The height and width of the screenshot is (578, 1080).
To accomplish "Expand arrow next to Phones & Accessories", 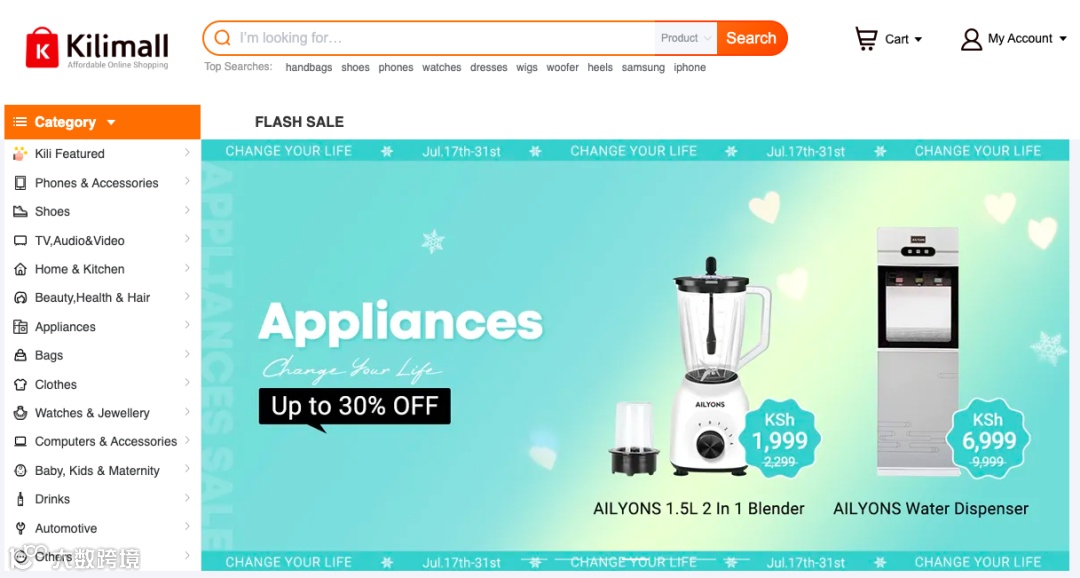I will pyautogui.click(x=187, y=182).
